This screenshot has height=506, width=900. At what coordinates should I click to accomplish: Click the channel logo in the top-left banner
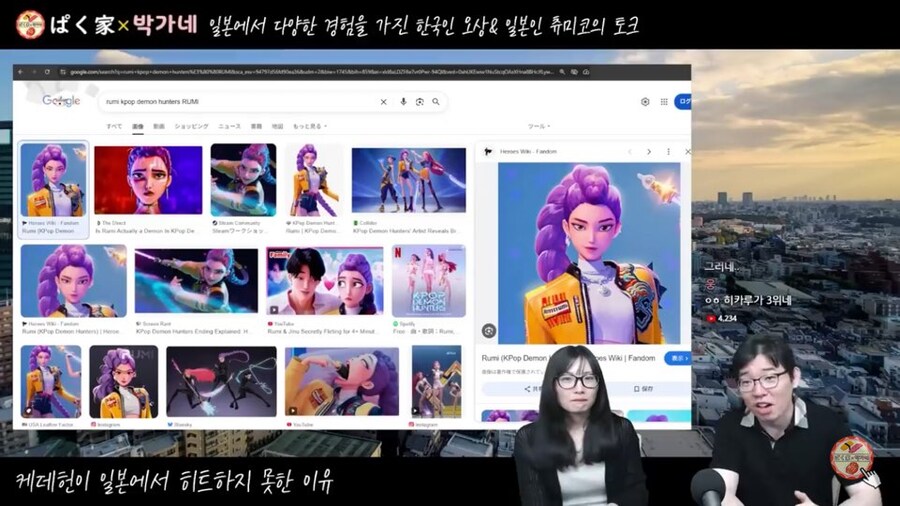[x=30, y=24]
